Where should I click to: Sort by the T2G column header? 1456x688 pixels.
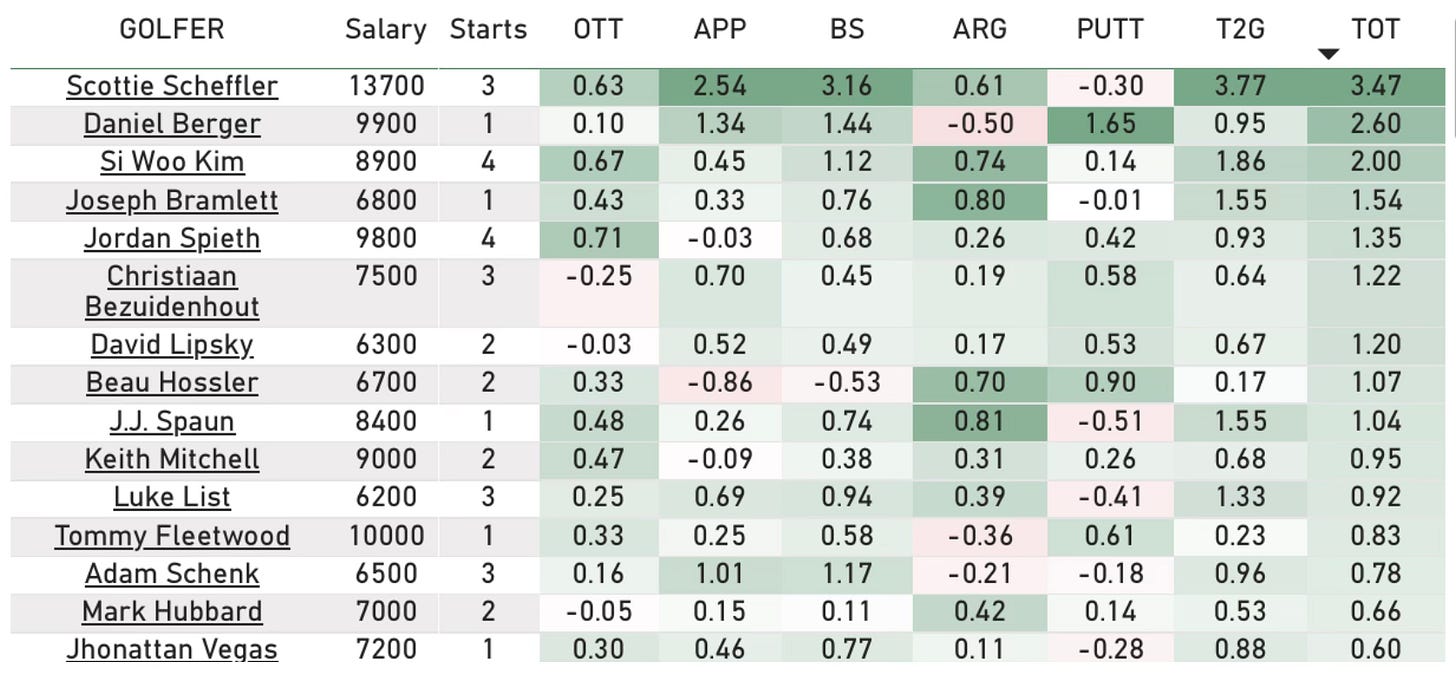pos(1240,29)
